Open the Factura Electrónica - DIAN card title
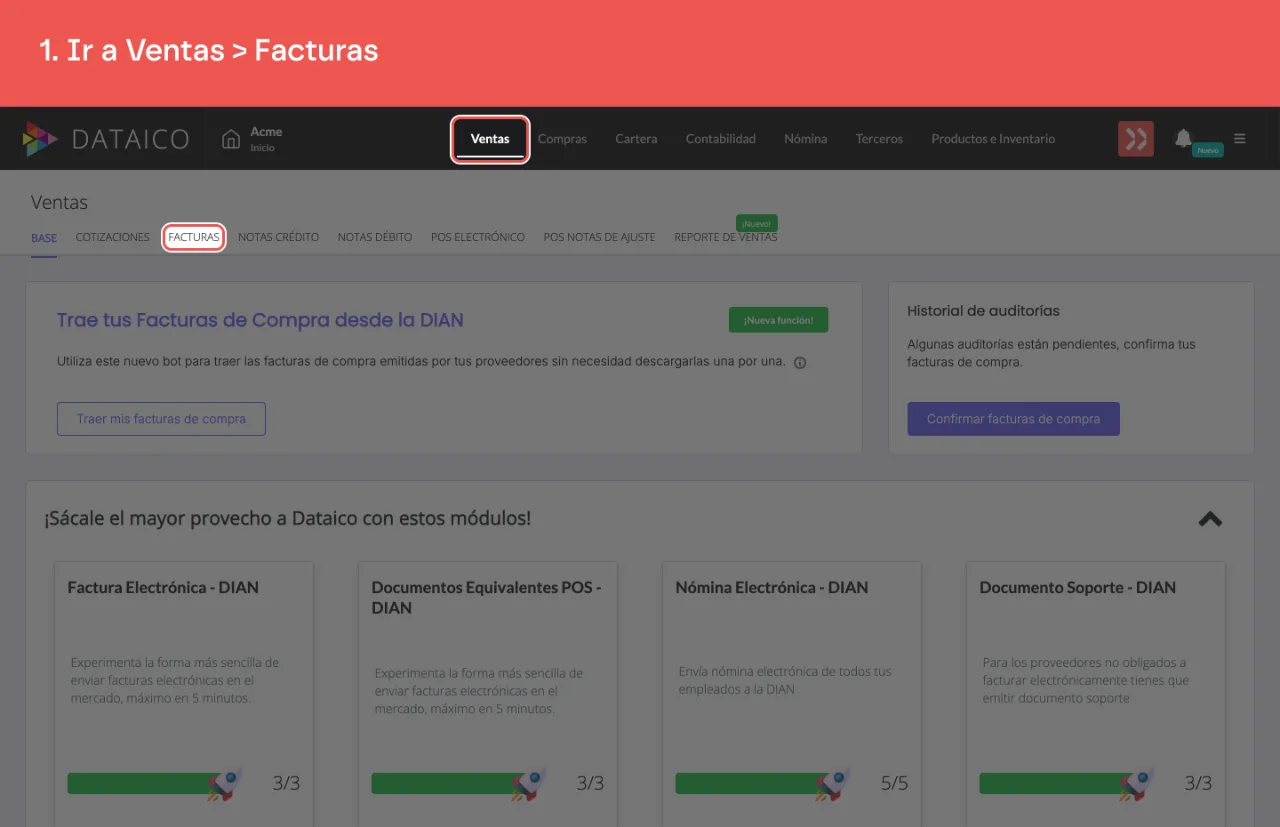Screen dimensions: 1280x827 click(x=163, y=588)
